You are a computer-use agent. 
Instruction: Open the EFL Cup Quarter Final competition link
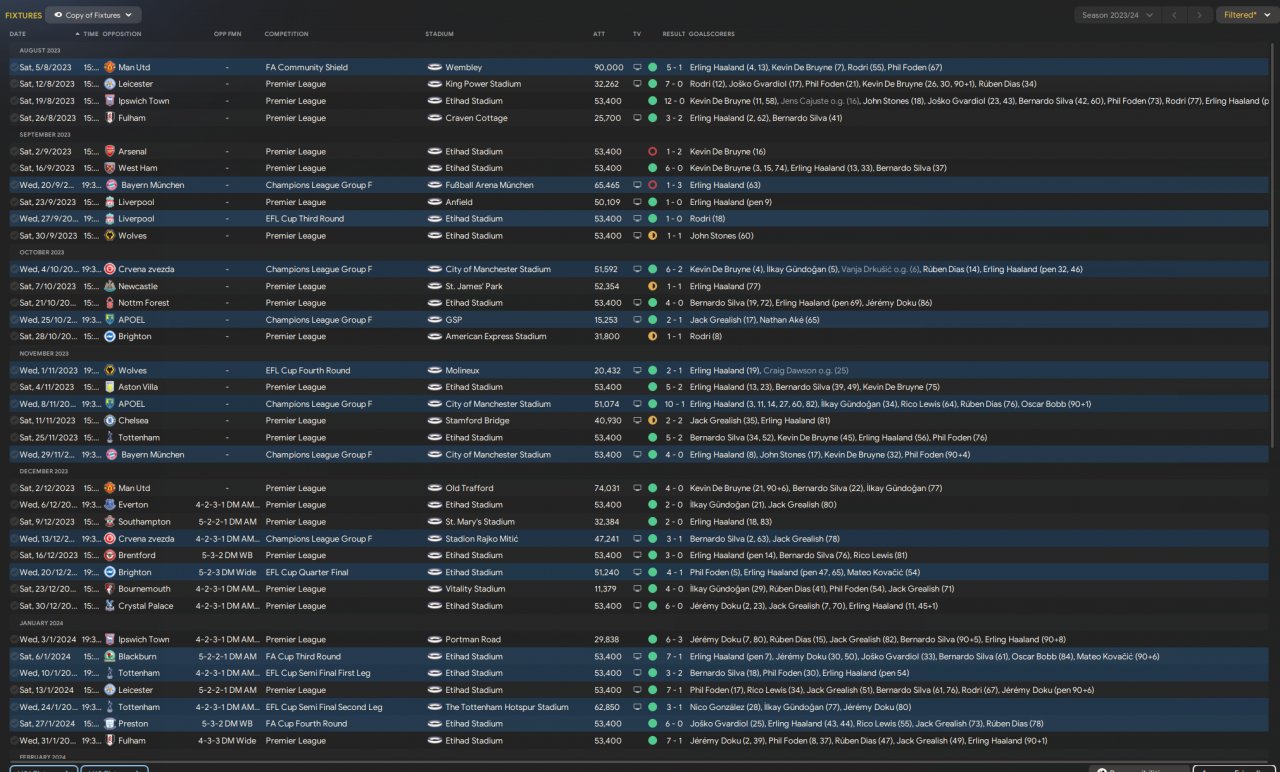(x=307, y=572)
